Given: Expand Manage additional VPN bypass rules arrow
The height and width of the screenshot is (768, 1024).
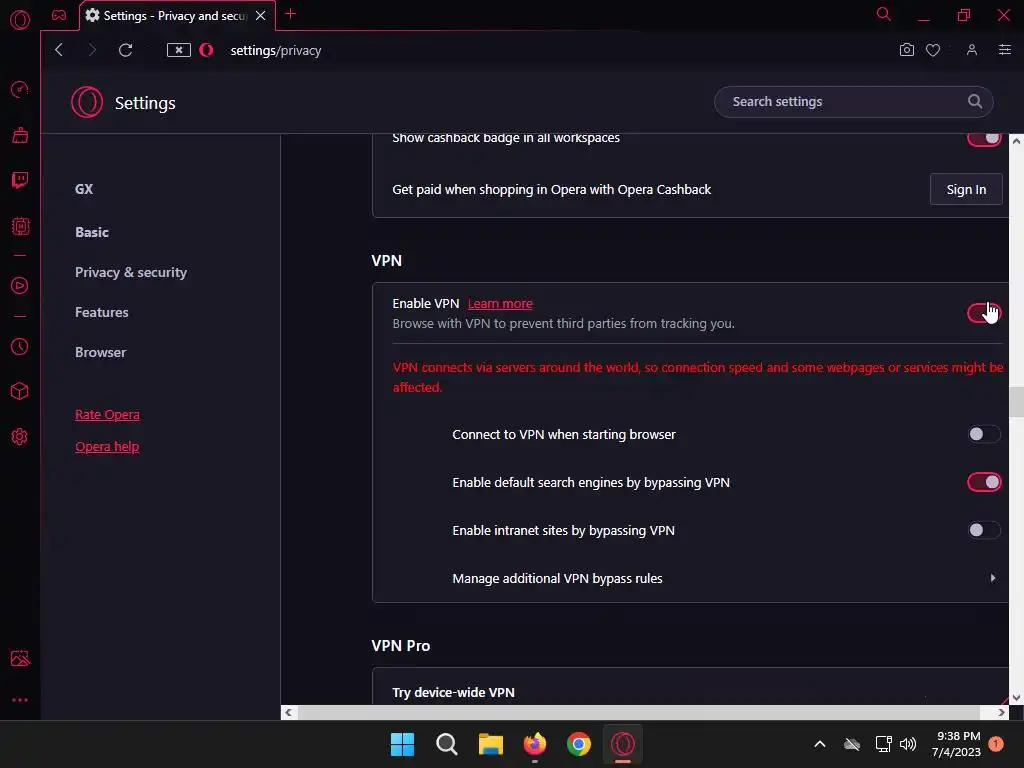Looking at the screenshot, I should 993,578.
